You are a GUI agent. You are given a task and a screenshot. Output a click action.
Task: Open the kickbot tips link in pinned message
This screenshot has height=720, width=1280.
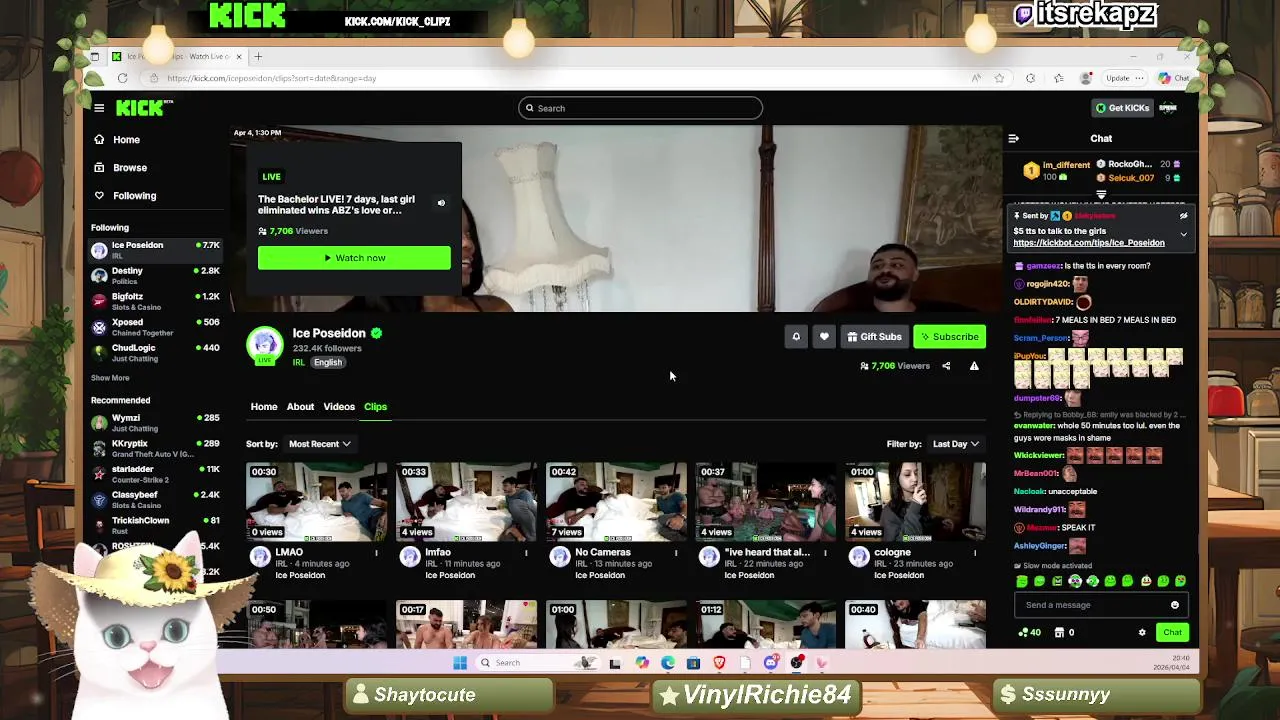coord(1089,243)
